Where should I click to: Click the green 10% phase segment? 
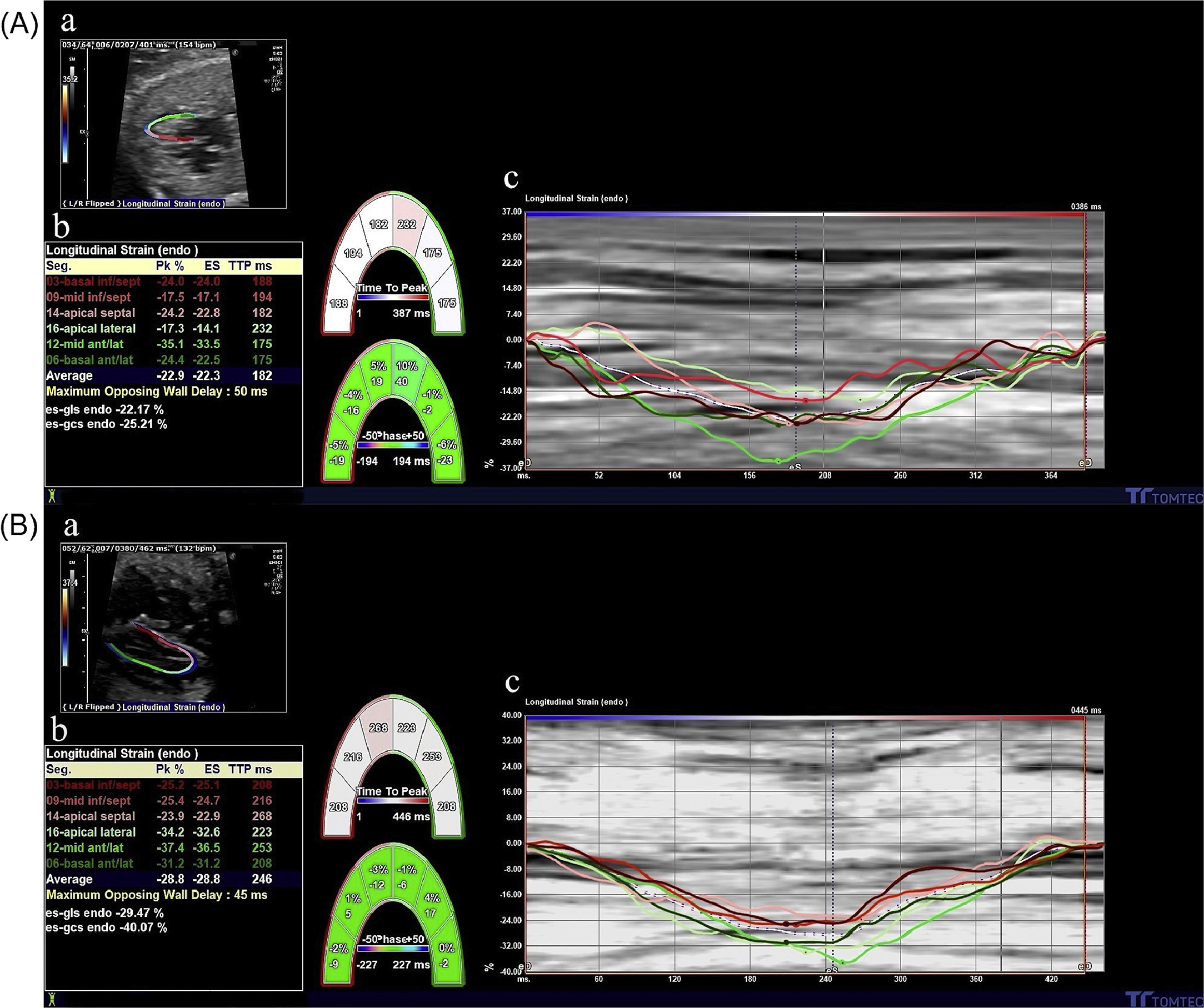click(407, 373)
